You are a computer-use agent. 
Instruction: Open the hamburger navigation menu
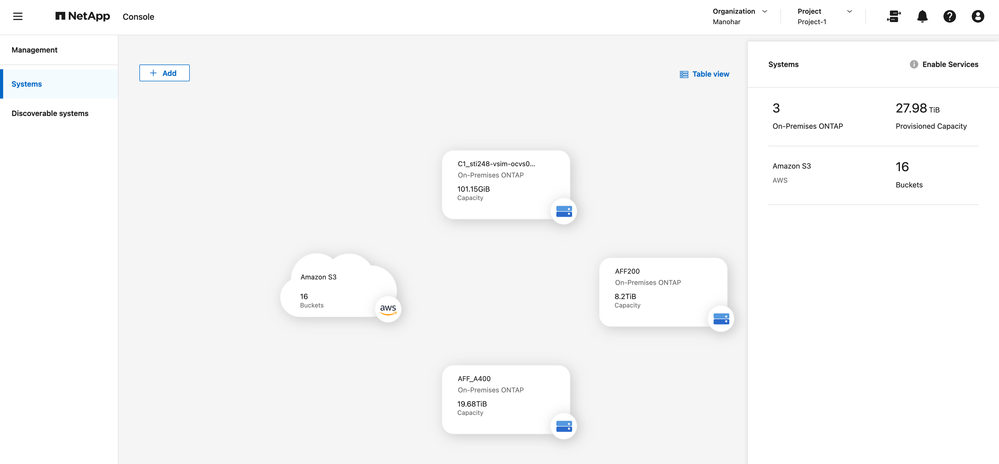tap(18, 17)
